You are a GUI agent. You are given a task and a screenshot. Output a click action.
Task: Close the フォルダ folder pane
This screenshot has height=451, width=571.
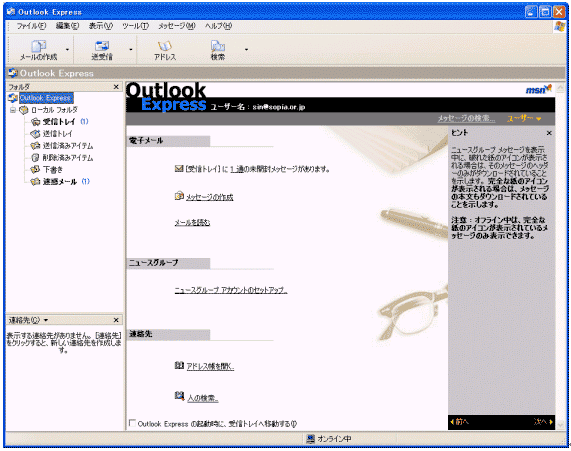click(116, 87)
